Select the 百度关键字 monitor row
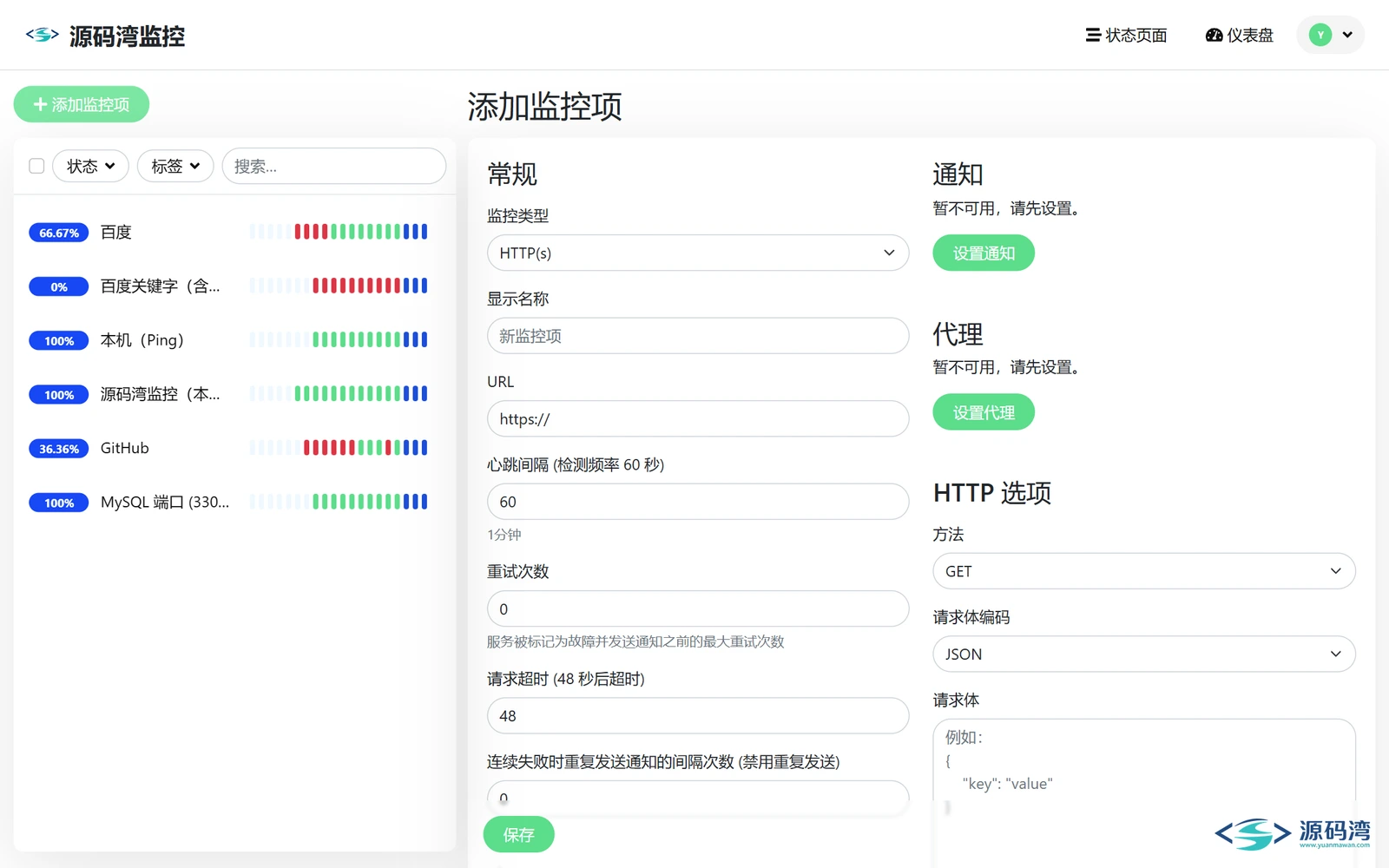Screen dimensions: 1389x868 click(x=234, y=286)
